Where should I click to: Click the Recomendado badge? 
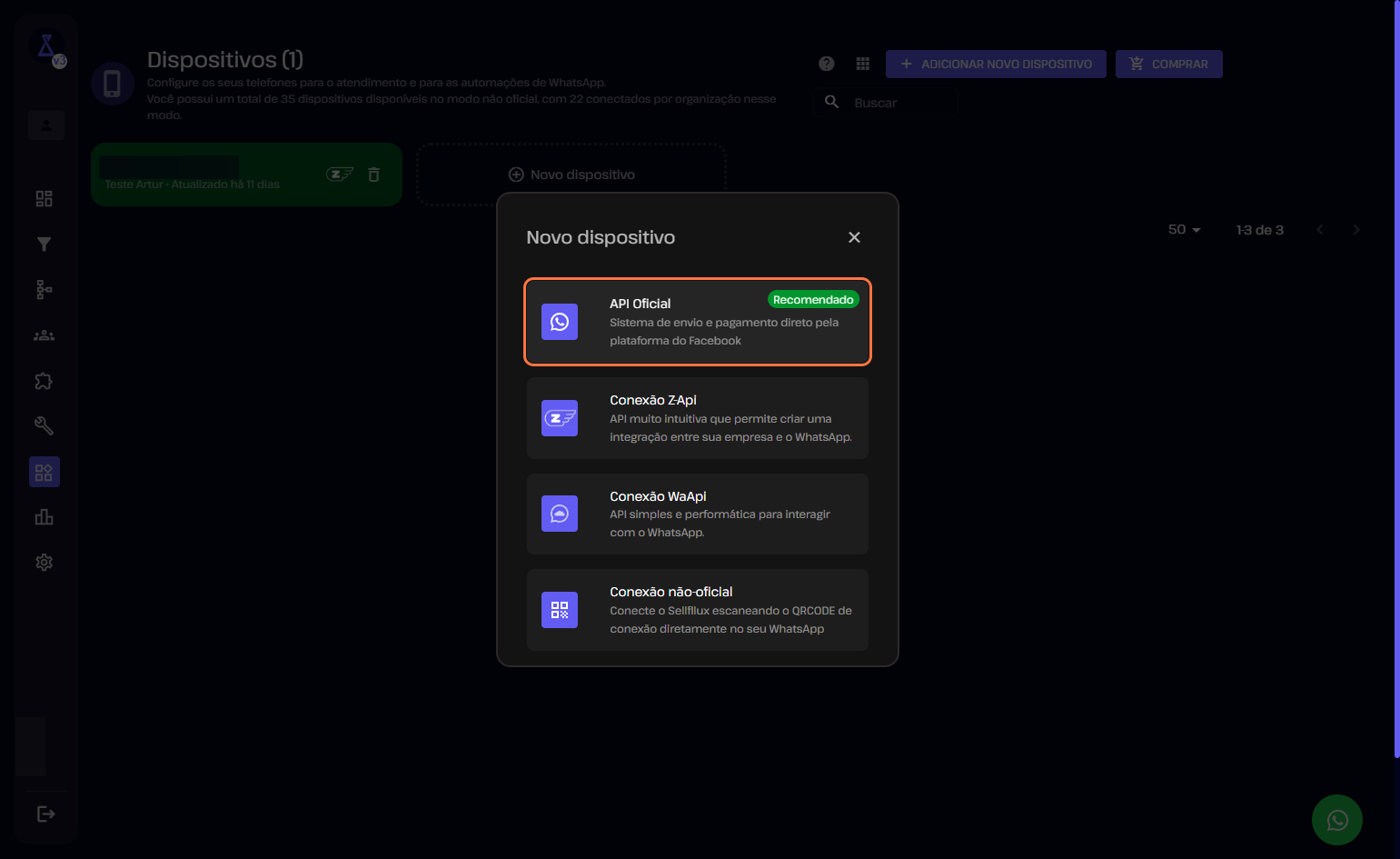click(x=813, y=300)
